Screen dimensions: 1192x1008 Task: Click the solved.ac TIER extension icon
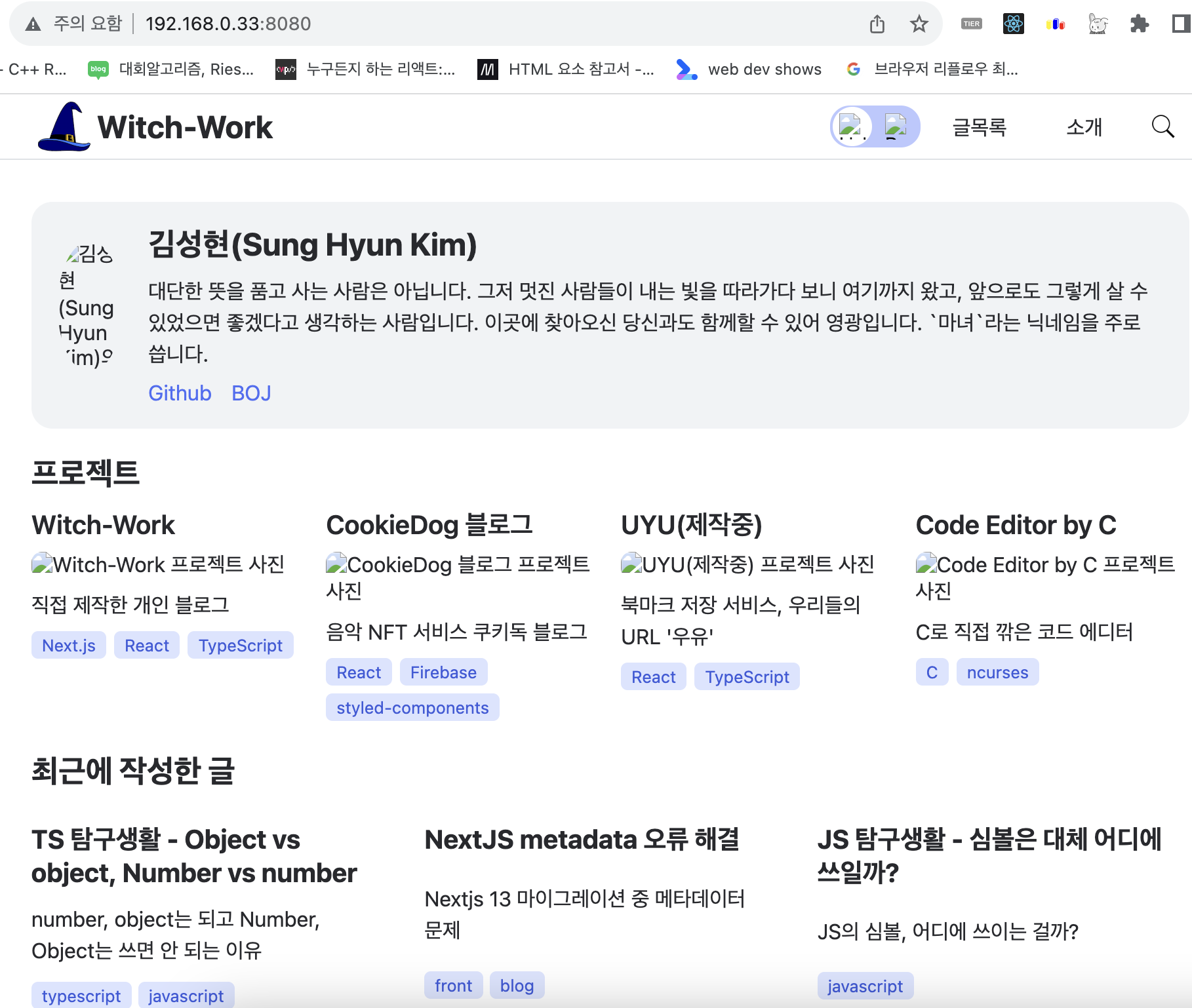pos(971,24)
